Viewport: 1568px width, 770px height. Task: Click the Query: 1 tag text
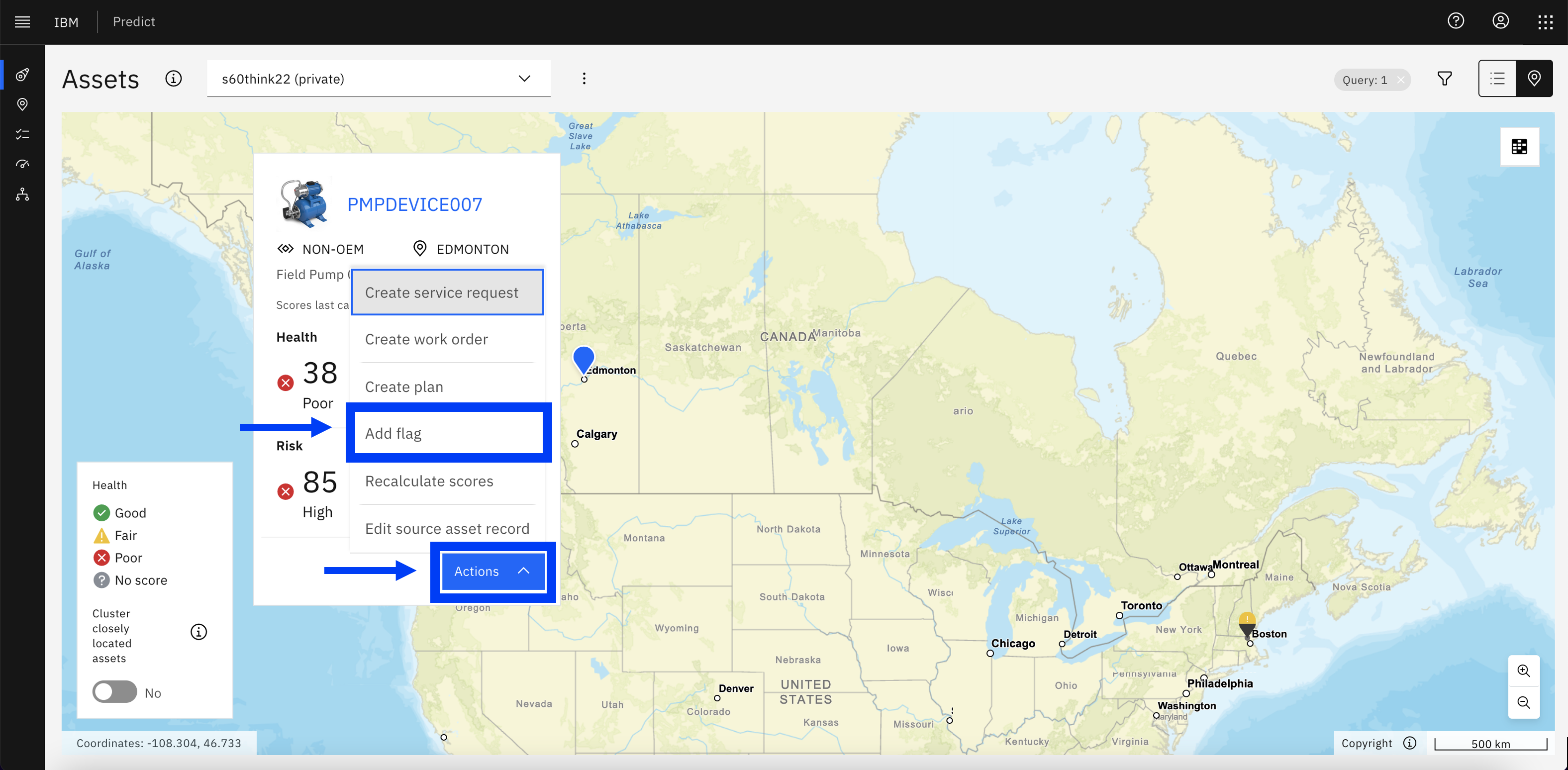coord(1364,80)
